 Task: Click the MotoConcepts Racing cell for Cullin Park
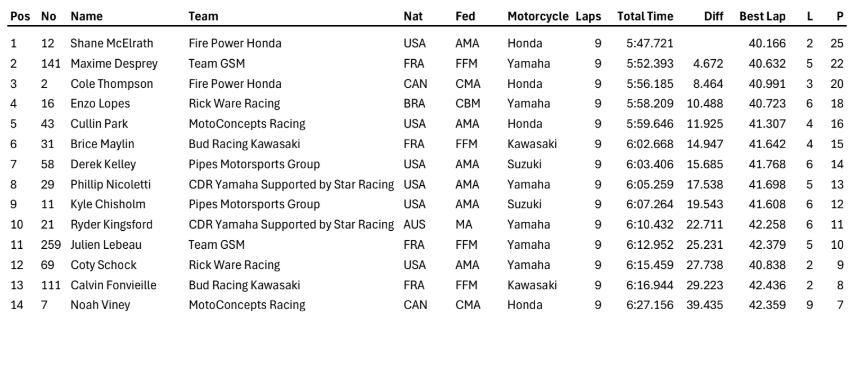click(247, 124)
